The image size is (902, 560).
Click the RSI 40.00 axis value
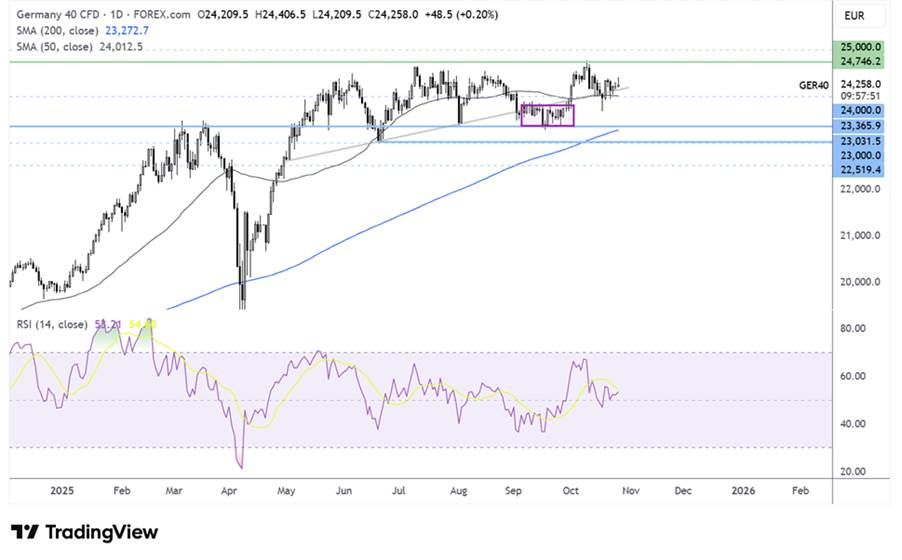tap(853, 424)
